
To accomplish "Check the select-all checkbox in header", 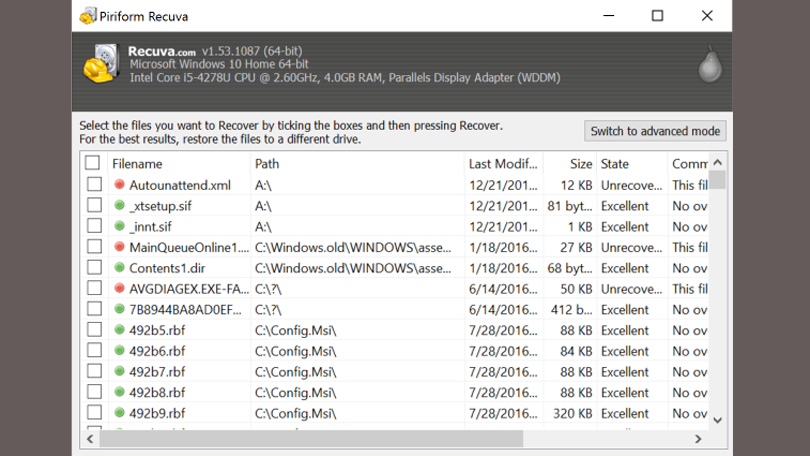I will 93,163.
